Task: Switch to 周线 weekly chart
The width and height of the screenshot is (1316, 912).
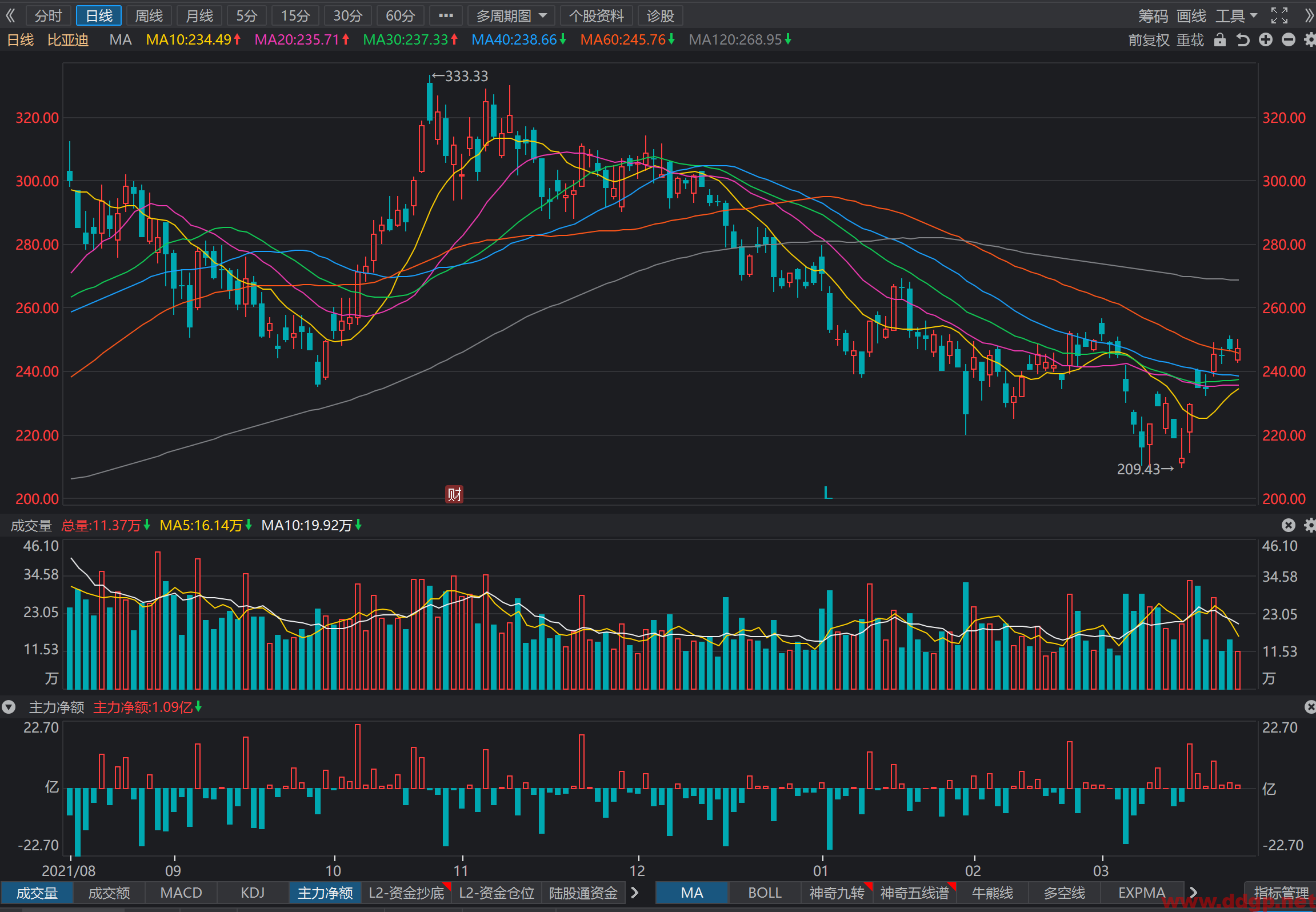Action: [149, 15]
